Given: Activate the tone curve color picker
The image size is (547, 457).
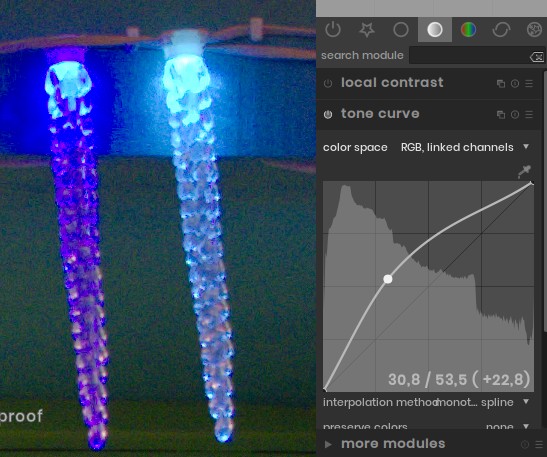Looking at the screenshot, I should [524, 171].
